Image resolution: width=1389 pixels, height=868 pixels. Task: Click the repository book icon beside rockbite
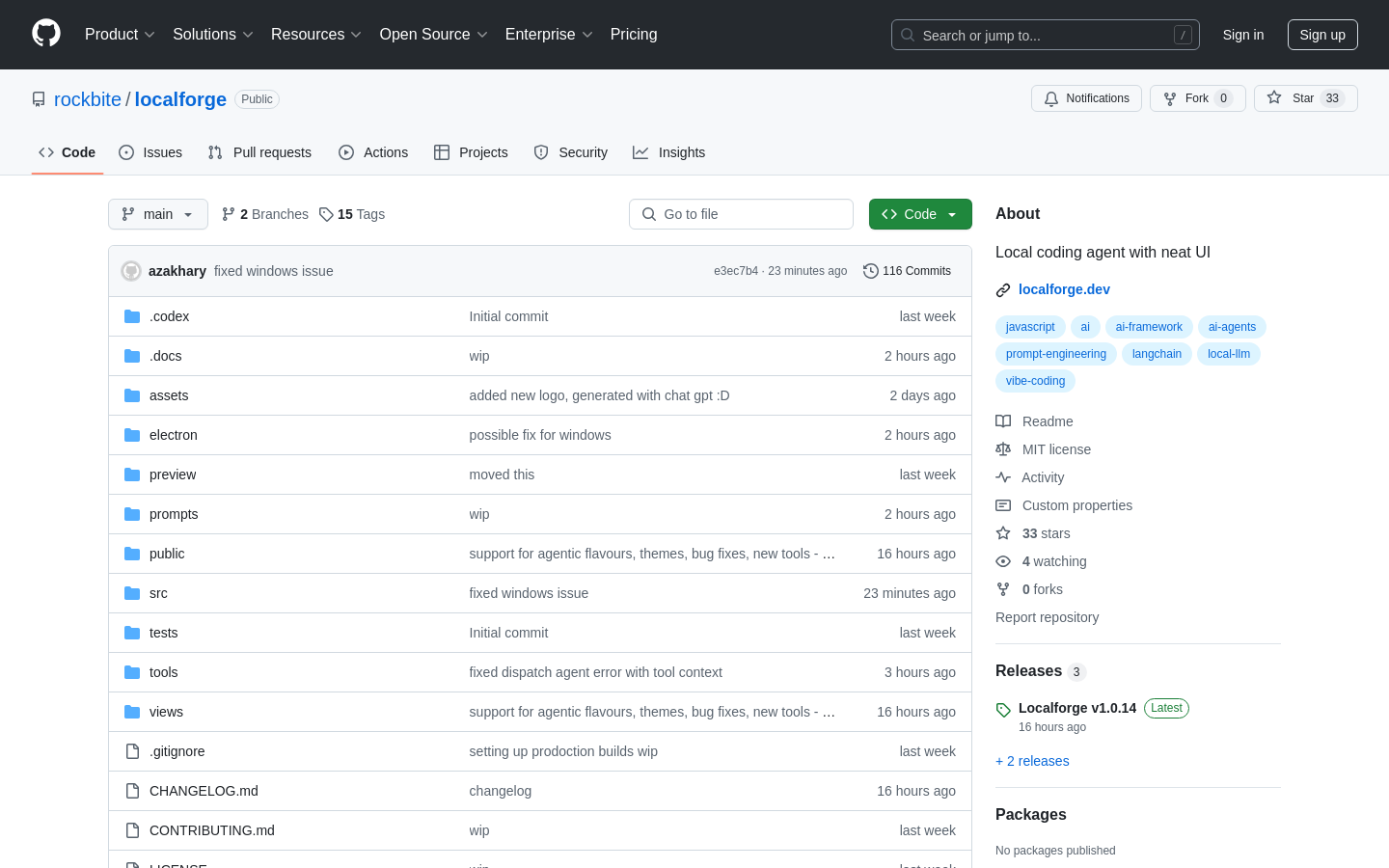click(39, 99)
